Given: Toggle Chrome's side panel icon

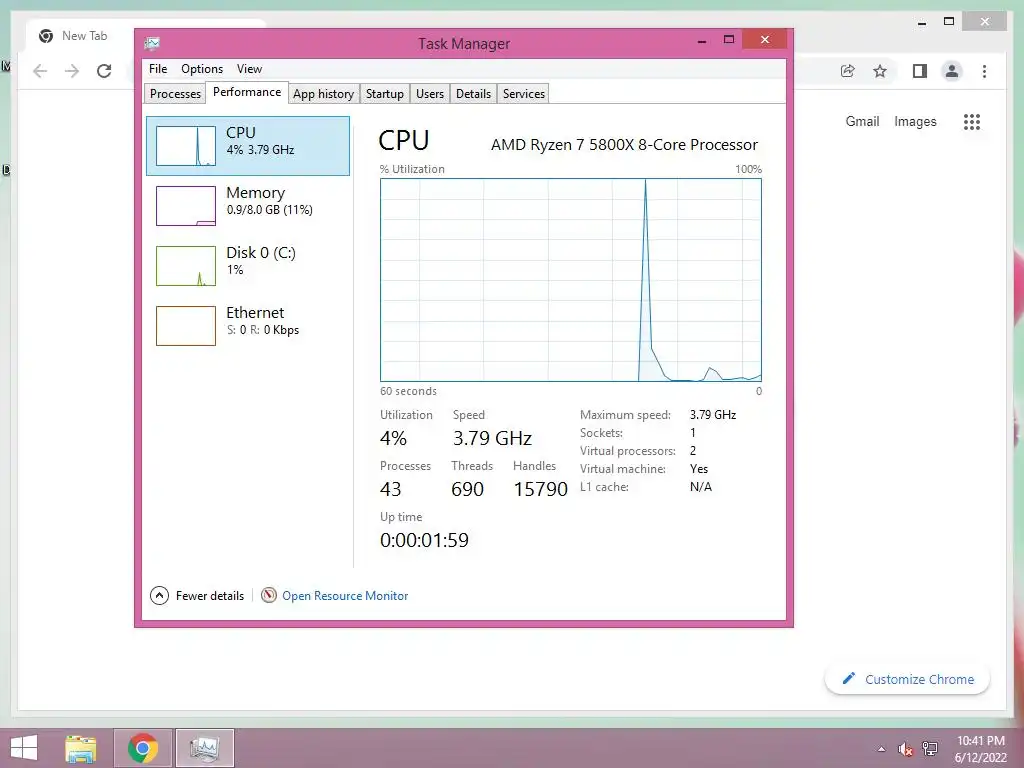Looking at the screenshot, I should tap(920, 71).
